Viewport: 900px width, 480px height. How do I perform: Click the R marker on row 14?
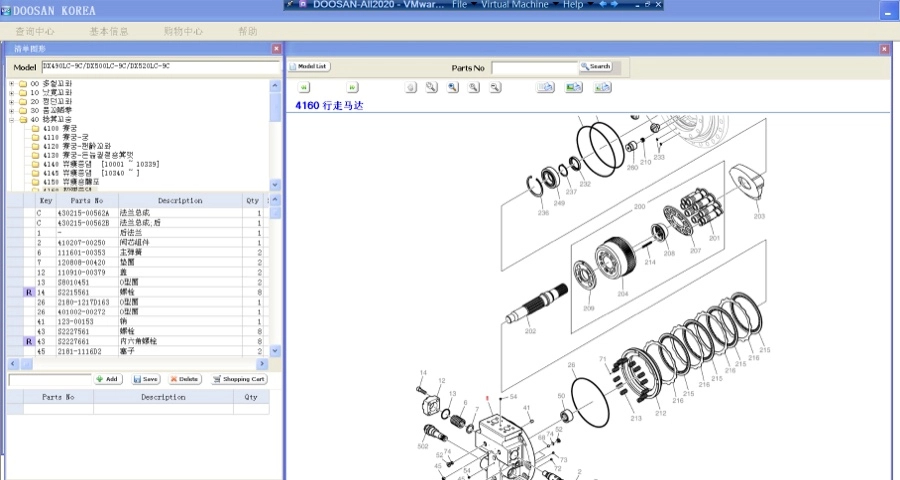pyautogui.click(x=29, y=292)
